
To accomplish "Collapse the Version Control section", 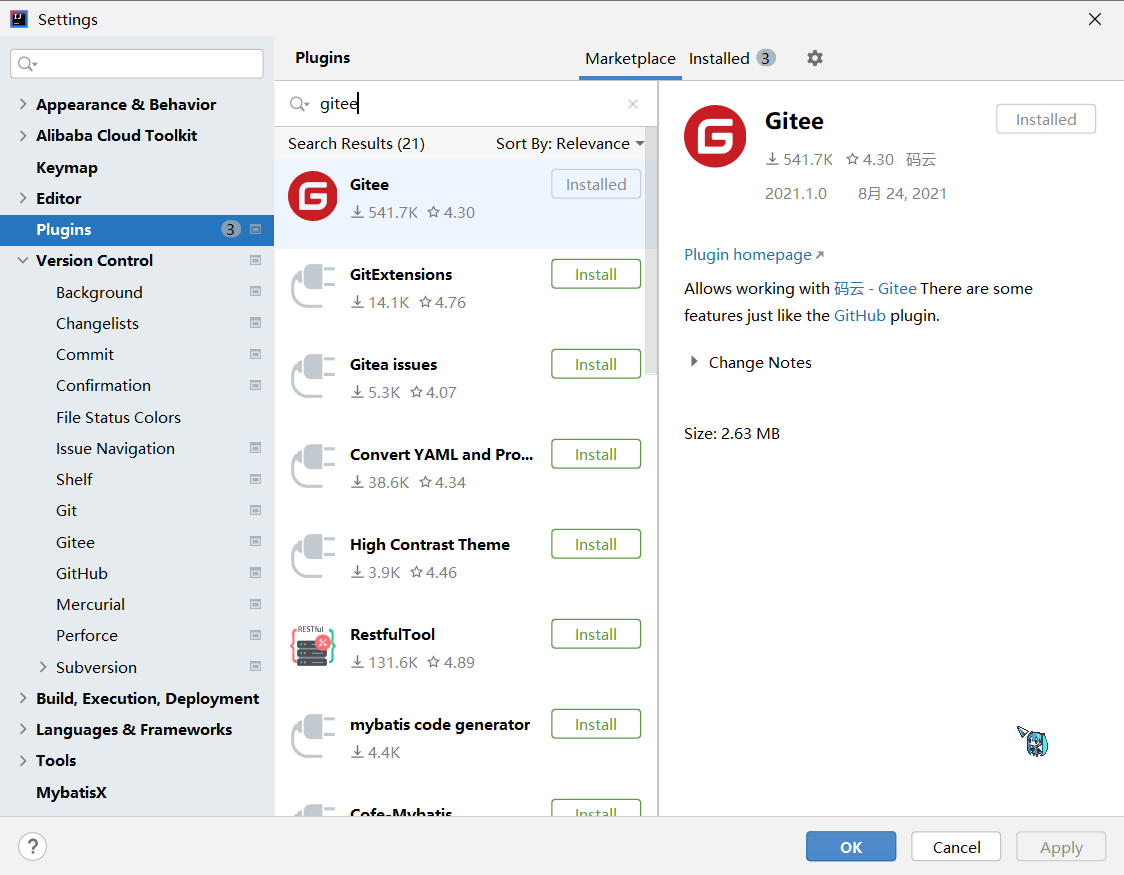I will click(x=23, y=260).
